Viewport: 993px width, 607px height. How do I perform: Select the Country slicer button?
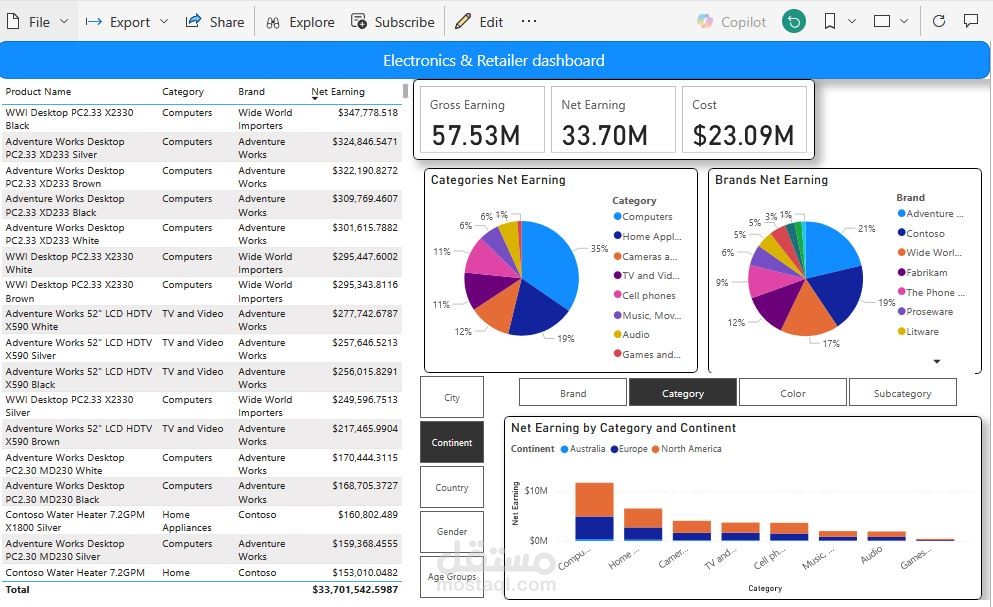452,487
